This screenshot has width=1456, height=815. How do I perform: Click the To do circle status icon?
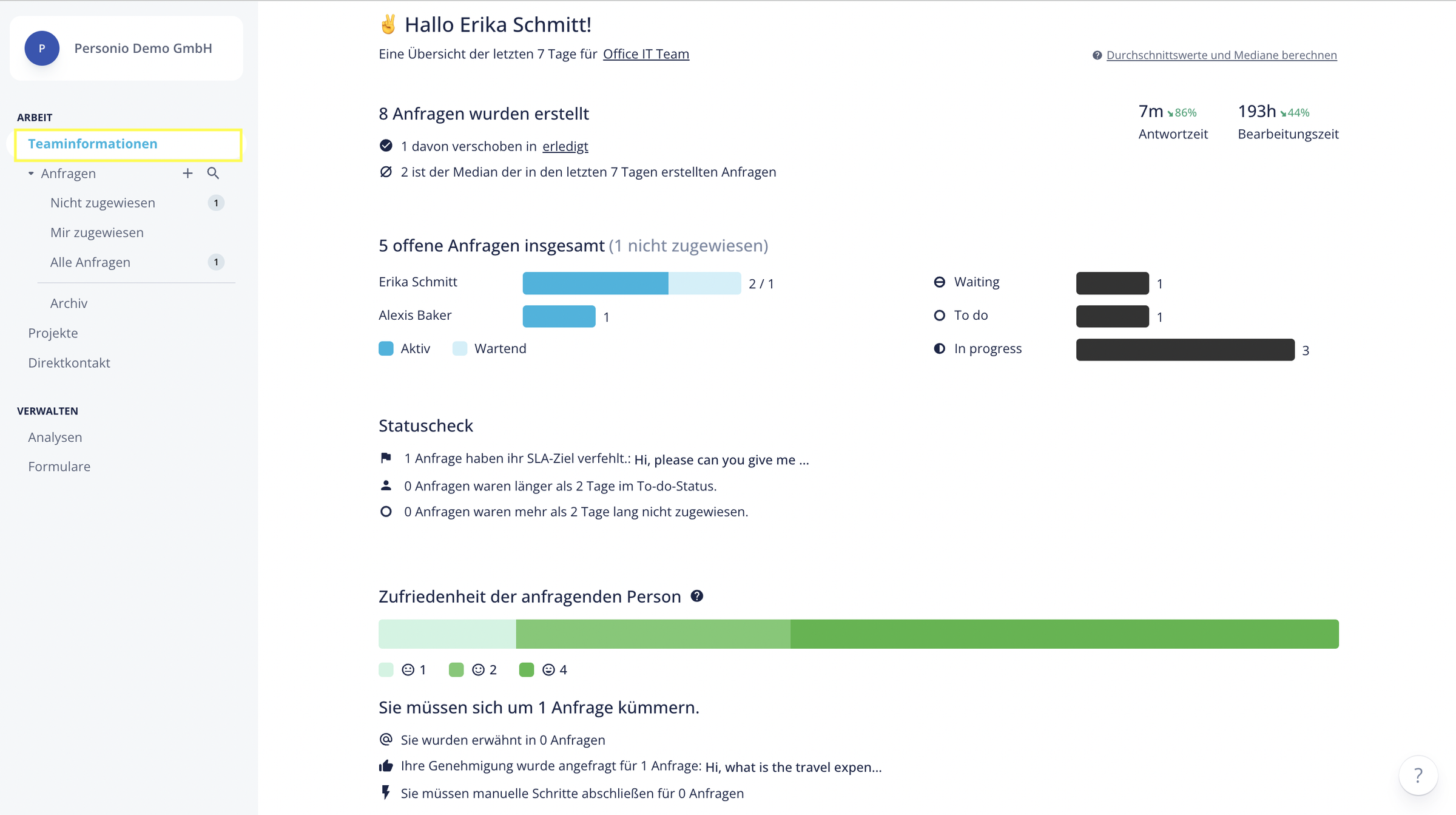(x=939, y=316)
